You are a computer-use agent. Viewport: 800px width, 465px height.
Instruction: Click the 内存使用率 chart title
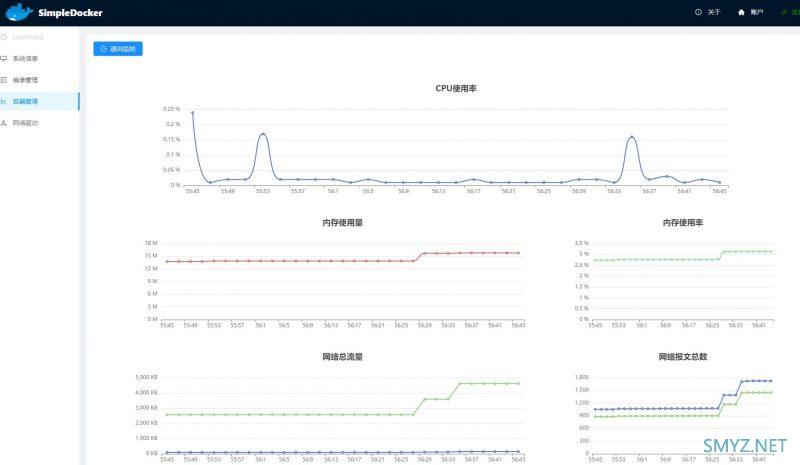683,223
